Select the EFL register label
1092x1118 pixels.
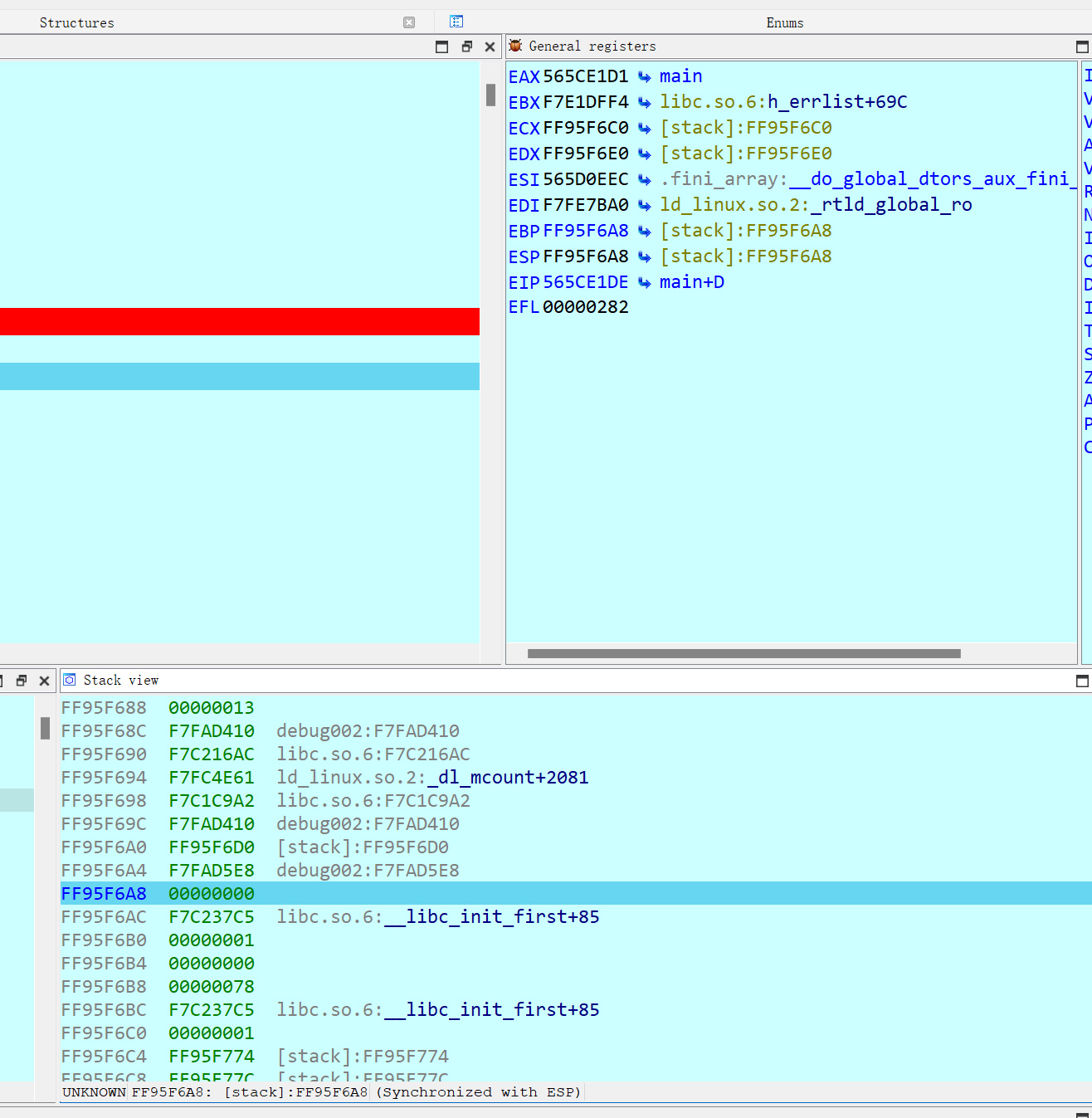coord(524,308)
